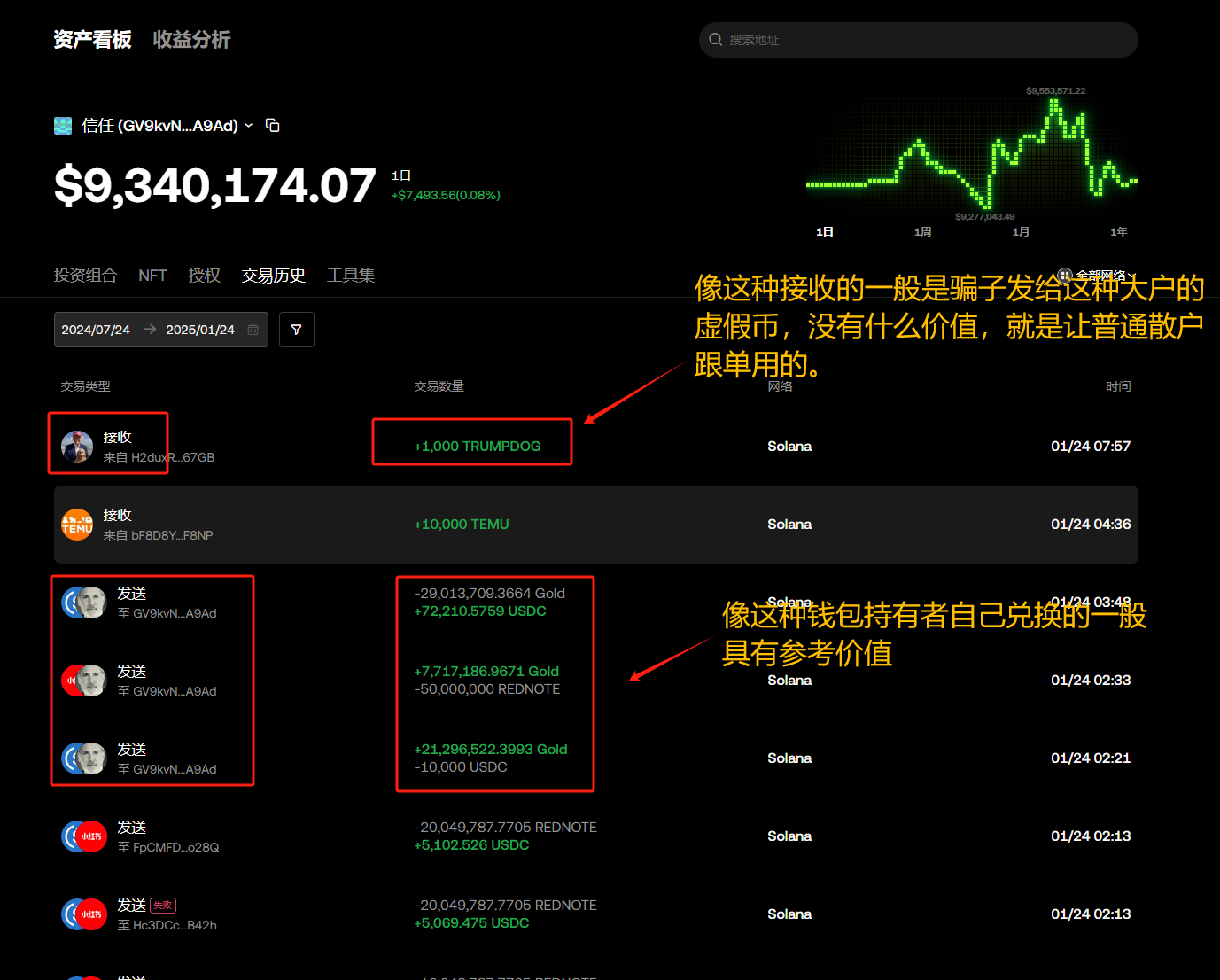Expand the wallet name dropdown chevron

249,126
